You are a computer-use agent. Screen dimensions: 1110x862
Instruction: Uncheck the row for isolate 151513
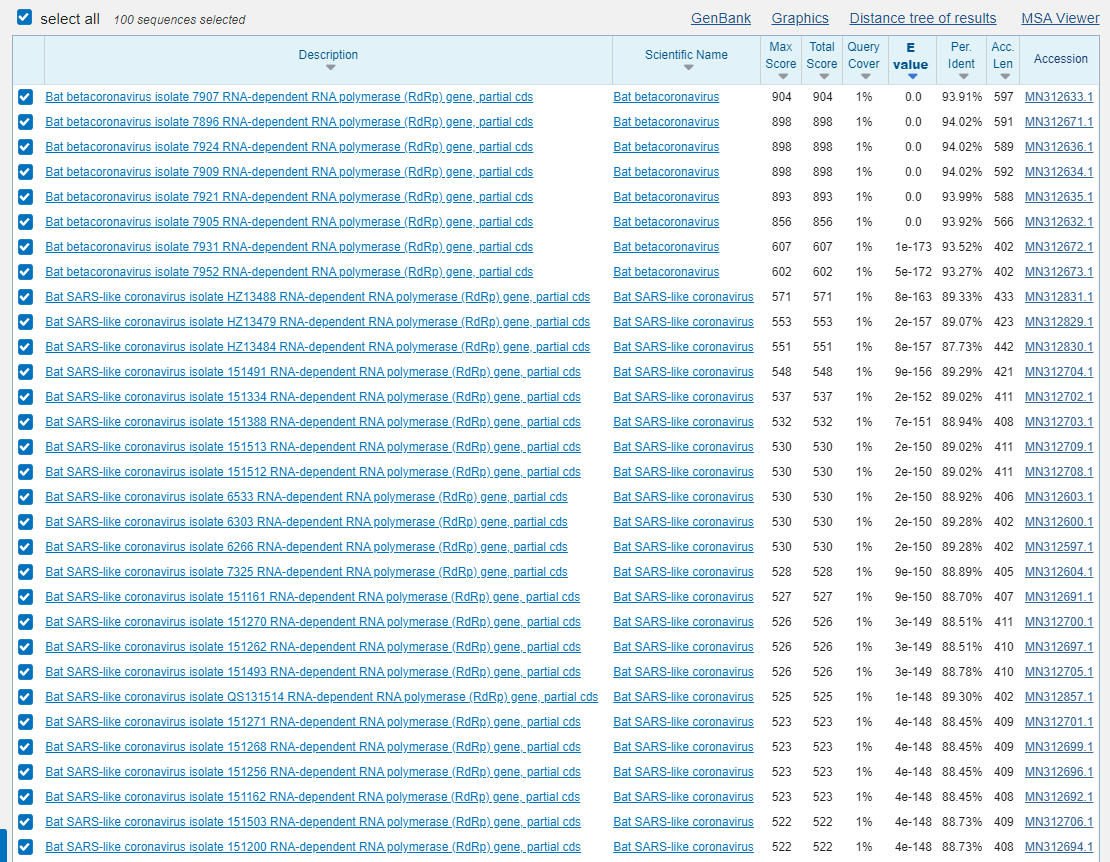(x=25, y=447)
